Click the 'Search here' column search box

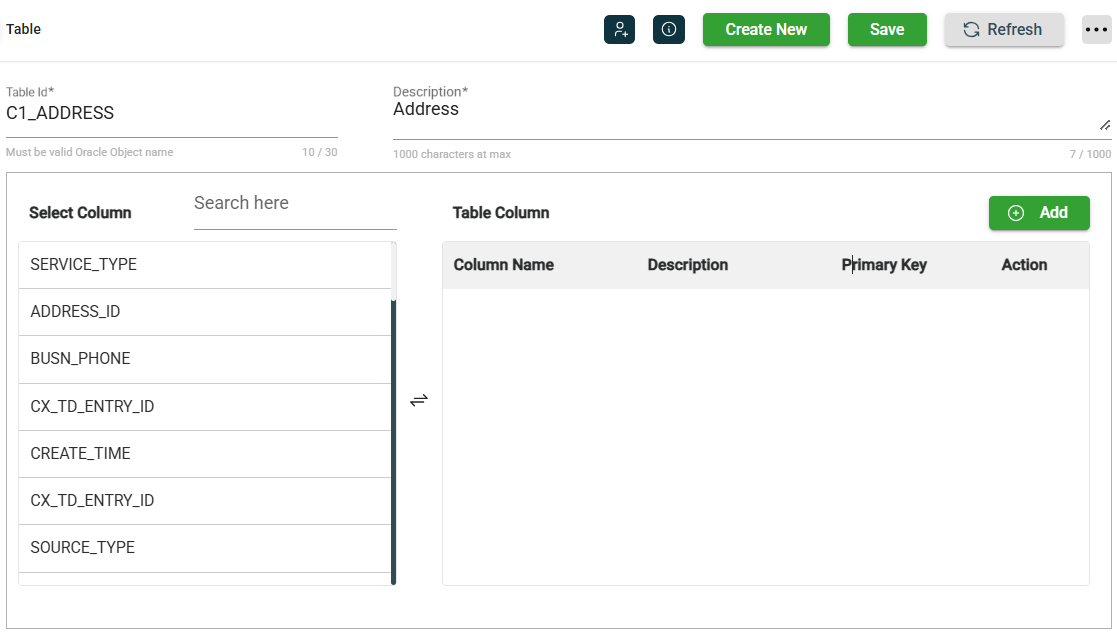click(x=294, y=204)
